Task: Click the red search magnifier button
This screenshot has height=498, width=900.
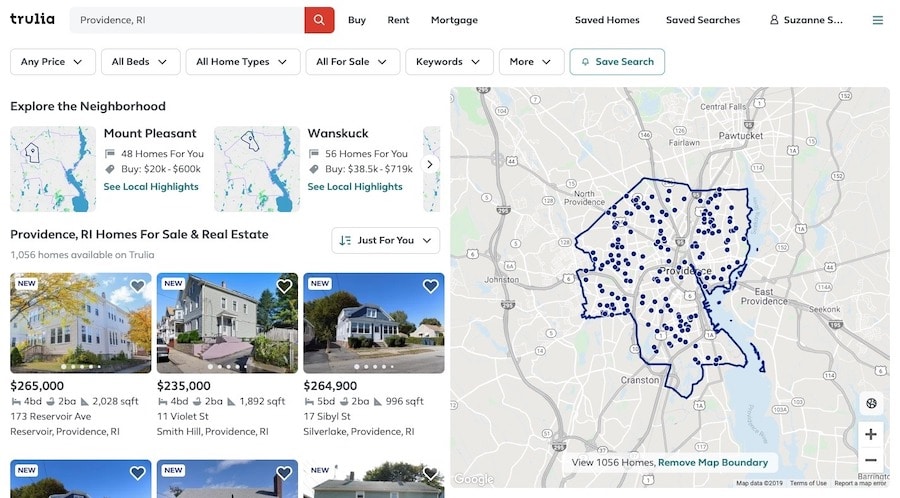Action: 319,20
